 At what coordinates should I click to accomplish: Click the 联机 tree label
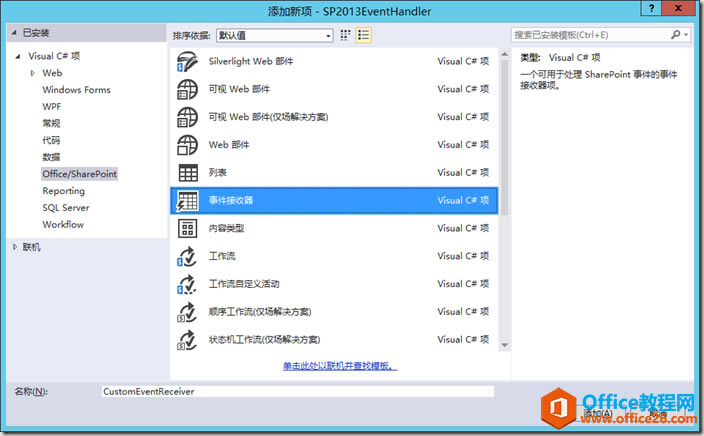tap(31, 247)
